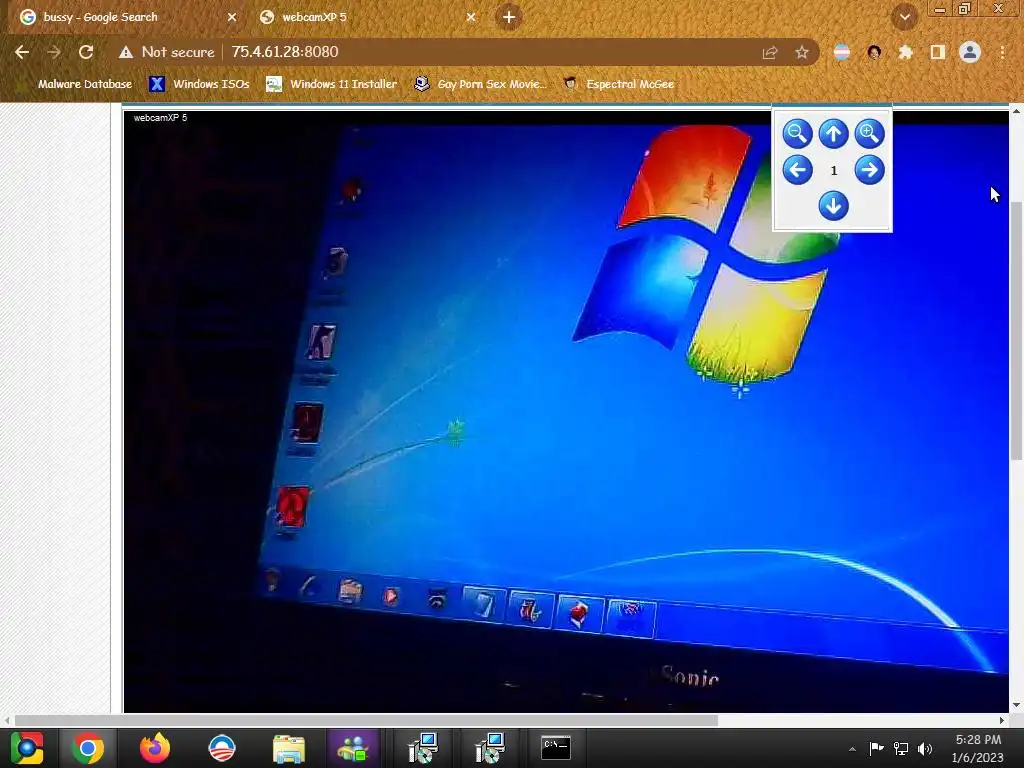Open File Explorer from the taskbar
Screen dimensions: 1024x768
click(289, 748)
